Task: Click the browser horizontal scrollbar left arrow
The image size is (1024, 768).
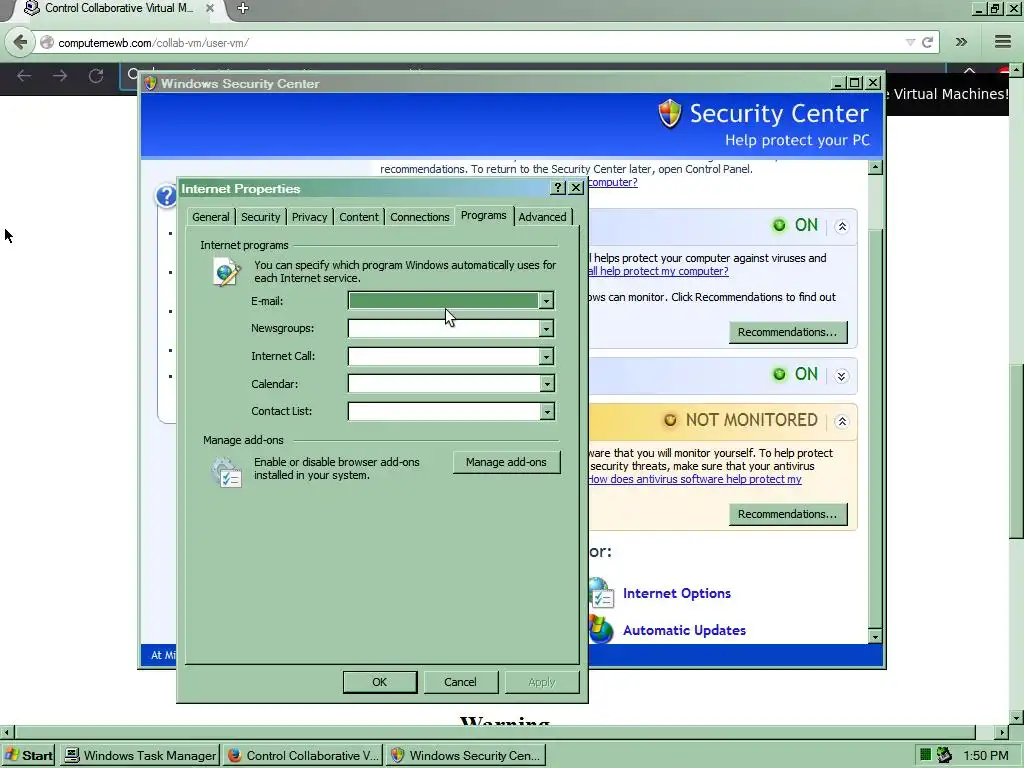Action: pos(6,732)
